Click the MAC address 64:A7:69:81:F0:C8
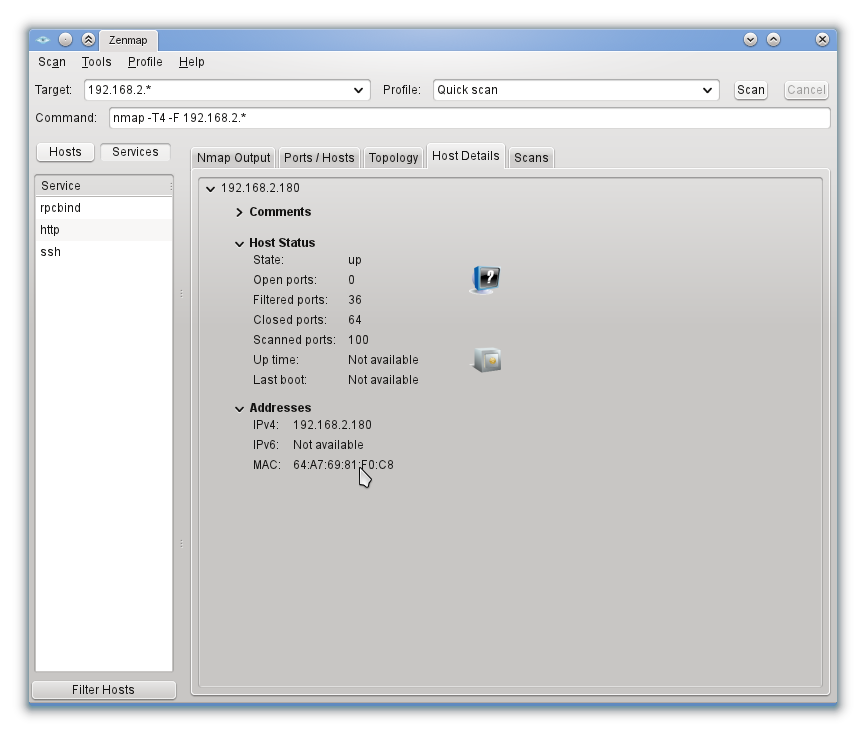Viewport: 866px width, 735px height. [x=344, y=465]
